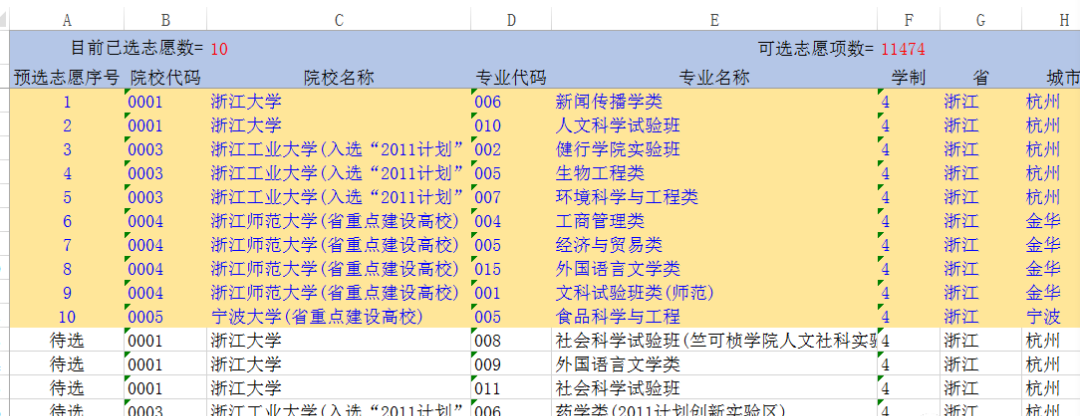Click the 宁波大学(省重点建设高校) cell
Image resolution: width=1080 pixels, height=416 pixels.
314,317
